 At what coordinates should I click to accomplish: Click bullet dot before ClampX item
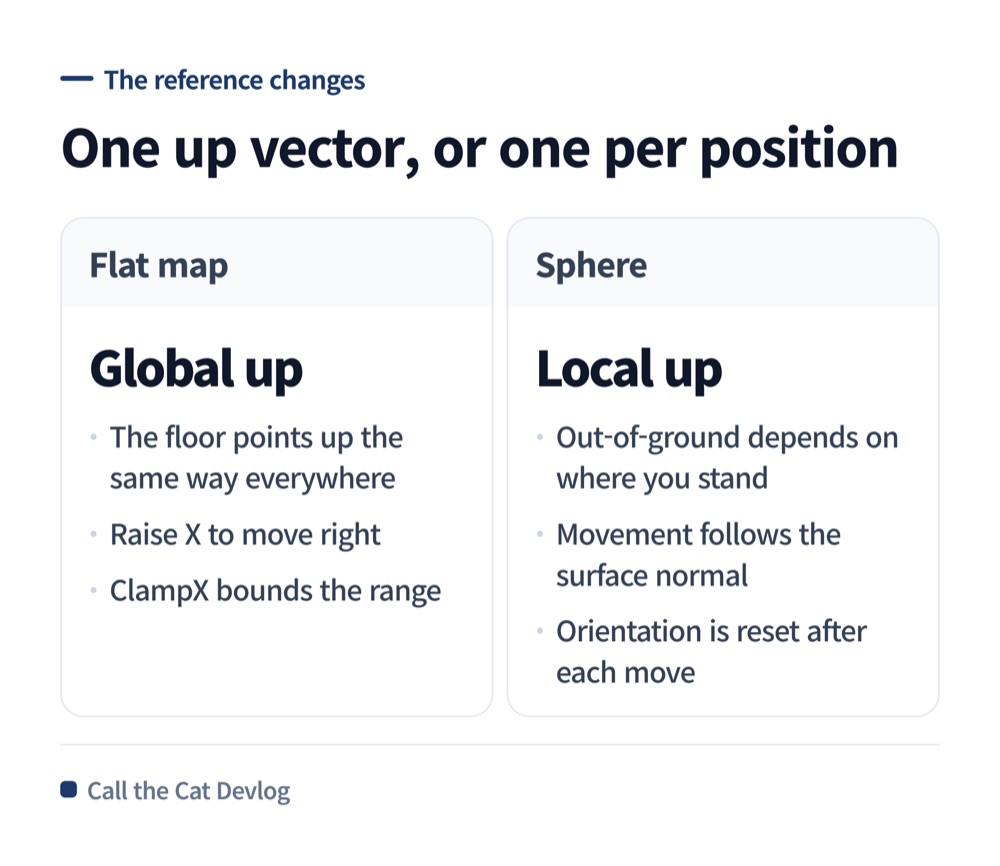(94, 590)
